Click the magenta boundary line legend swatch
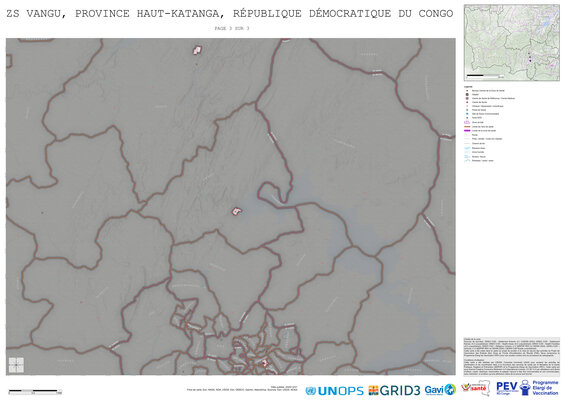Image resolution: width=566 pixels, height=400 pixels. click(467, 131)
